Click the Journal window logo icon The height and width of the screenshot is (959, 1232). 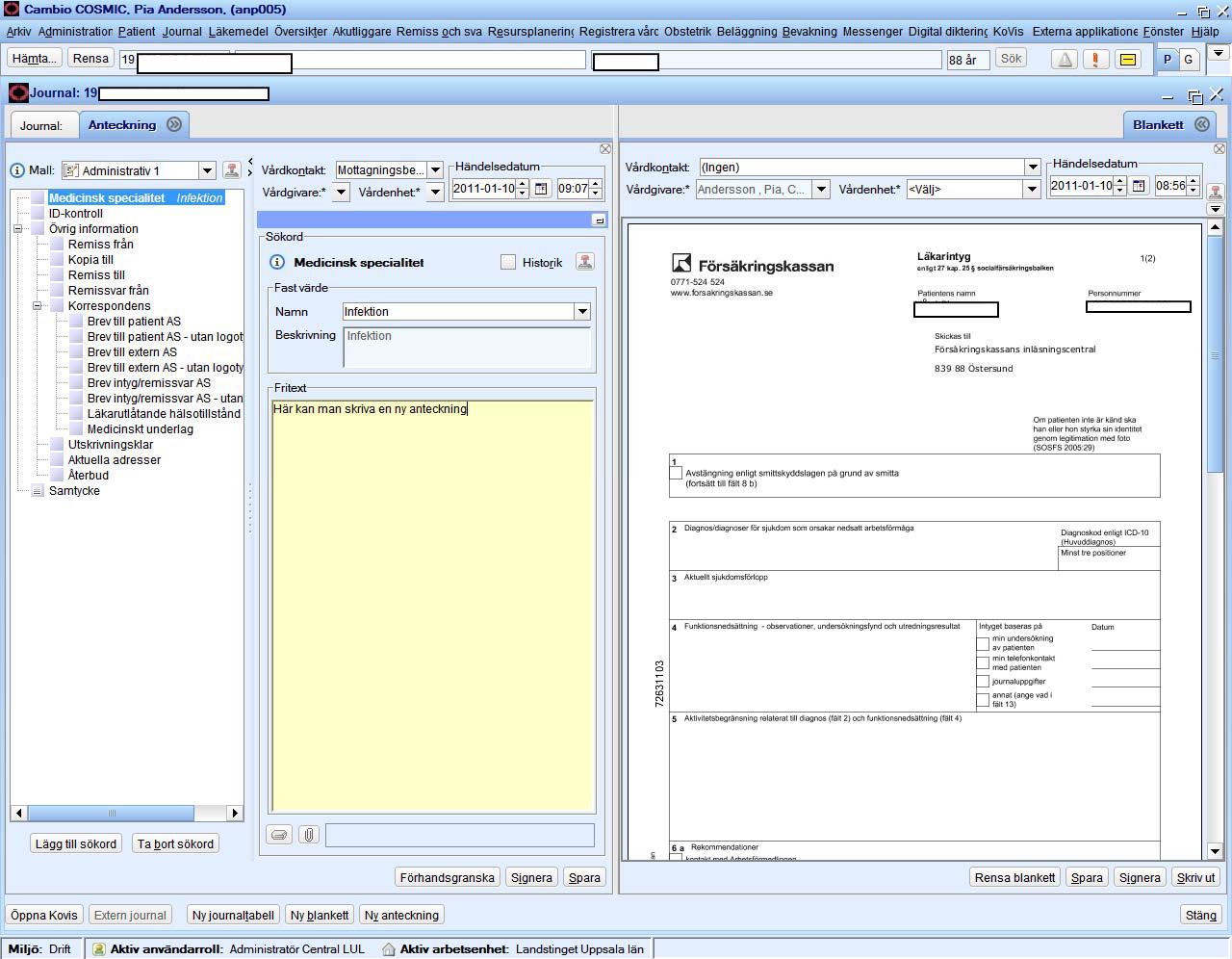18,93
